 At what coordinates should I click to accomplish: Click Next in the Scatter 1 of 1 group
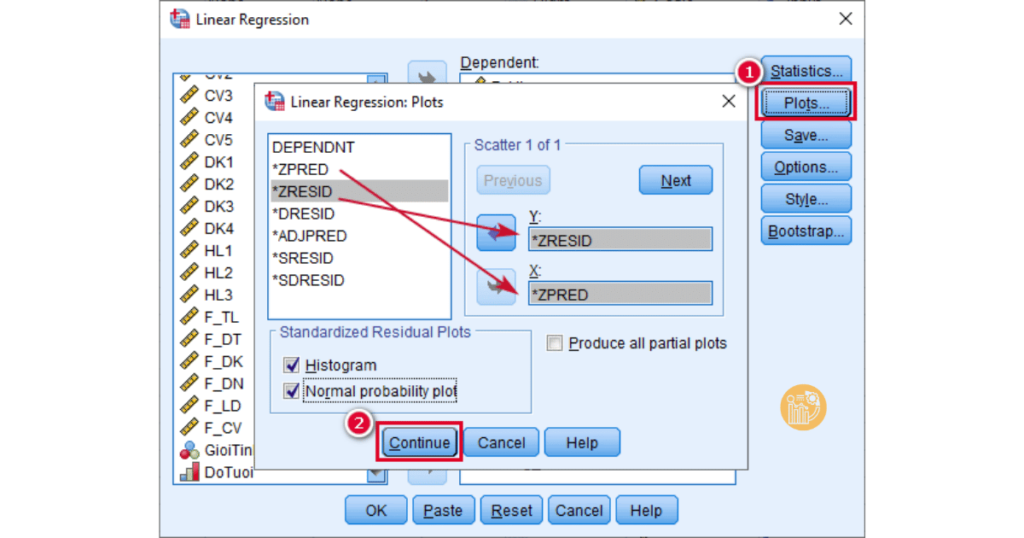(676, 181)
